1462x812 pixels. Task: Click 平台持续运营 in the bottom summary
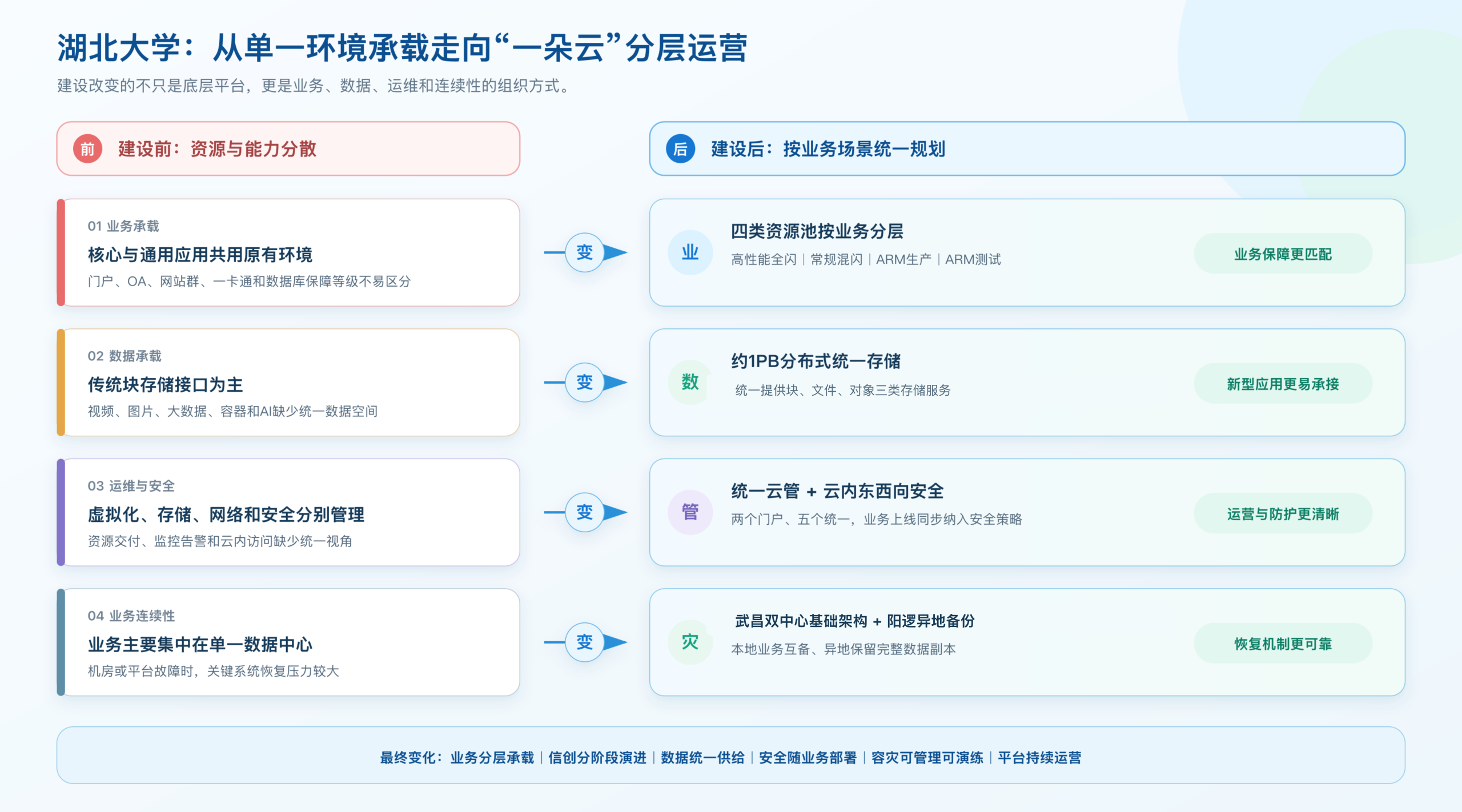point(1039,758)
